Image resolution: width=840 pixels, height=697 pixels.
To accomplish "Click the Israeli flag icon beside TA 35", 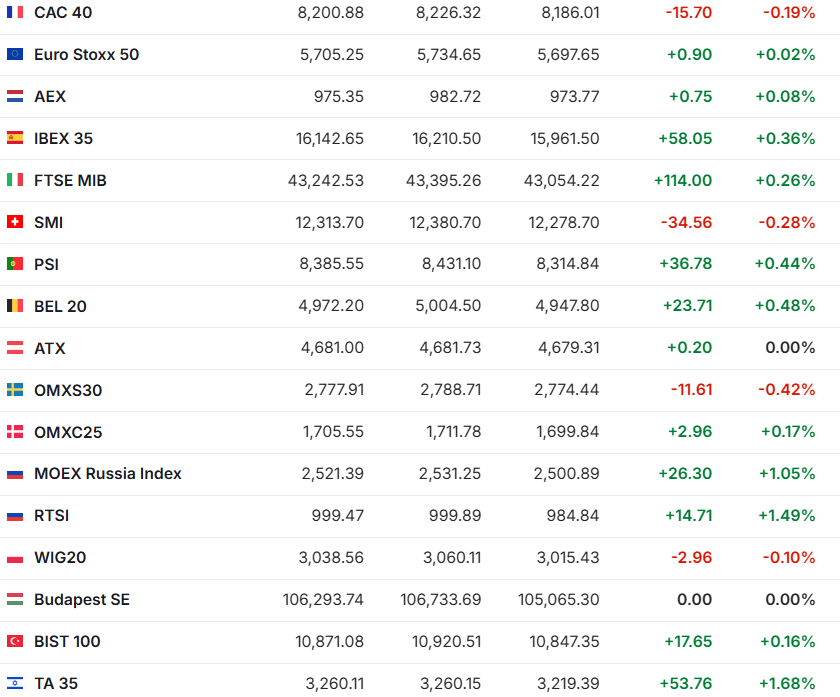I will point(14,684).
